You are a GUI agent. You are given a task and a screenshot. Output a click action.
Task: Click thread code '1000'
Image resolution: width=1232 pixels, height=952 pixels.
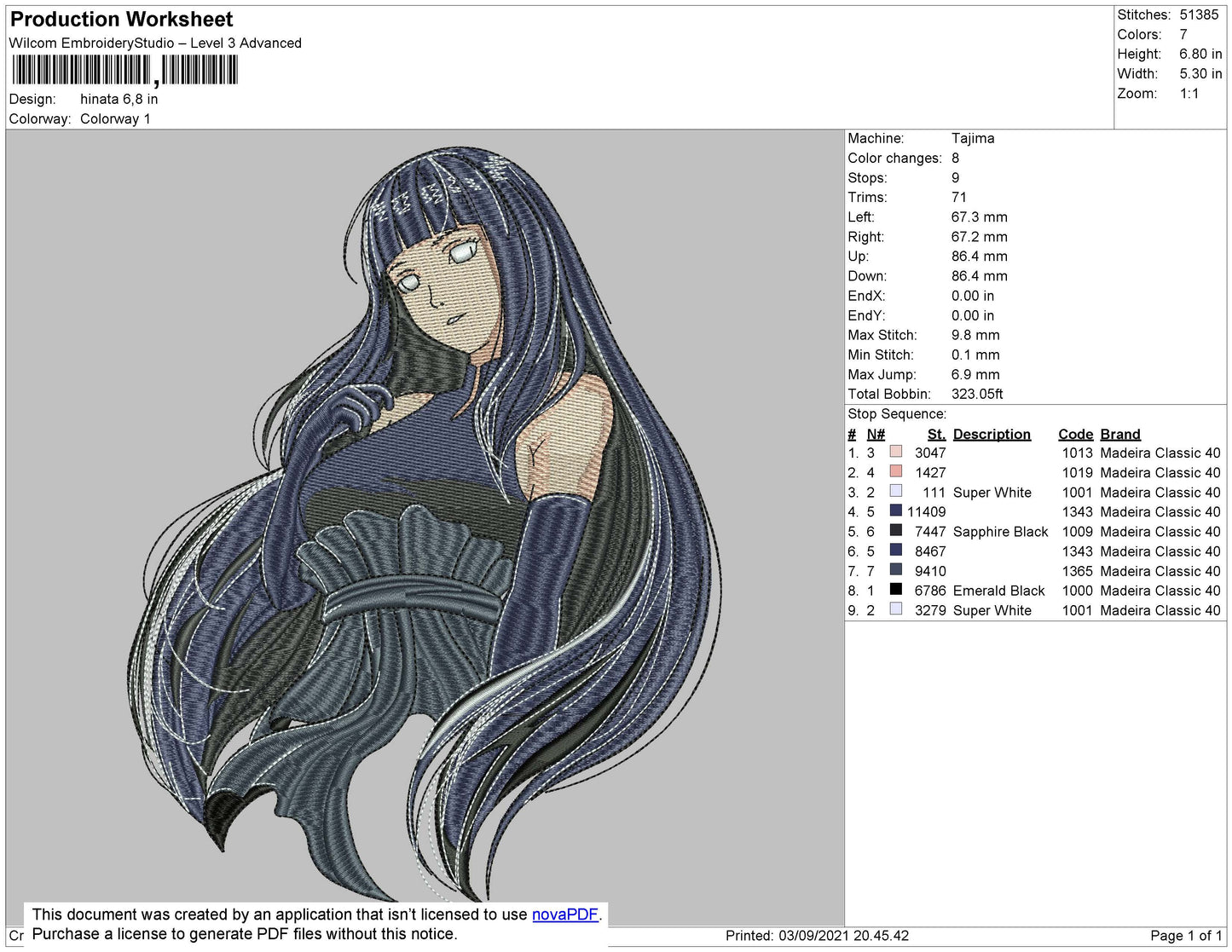point(1077,591)
